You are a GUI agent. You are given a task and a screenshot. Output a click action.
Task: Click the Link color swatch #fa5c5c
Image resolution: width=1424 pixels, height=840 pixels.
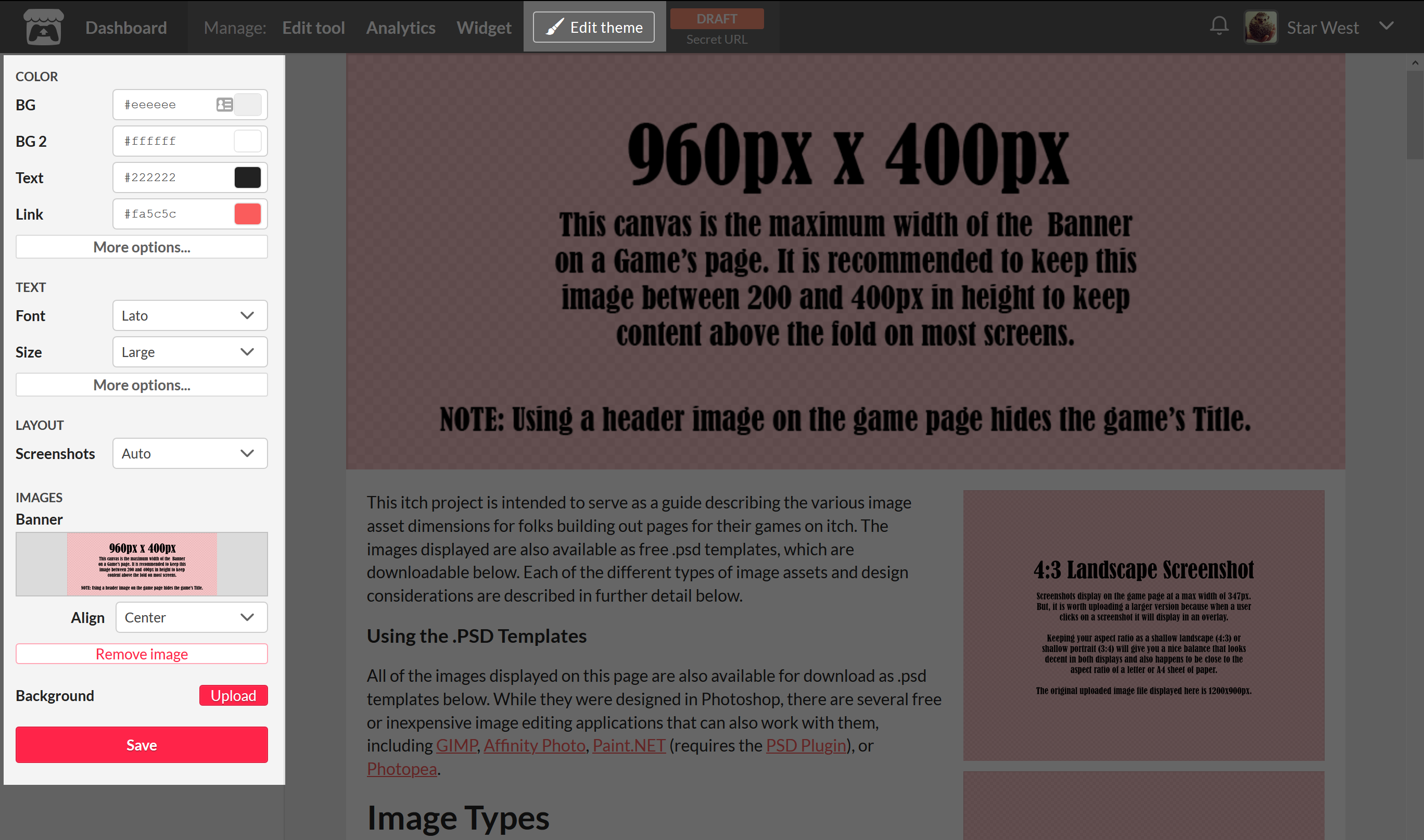(248, 213)
